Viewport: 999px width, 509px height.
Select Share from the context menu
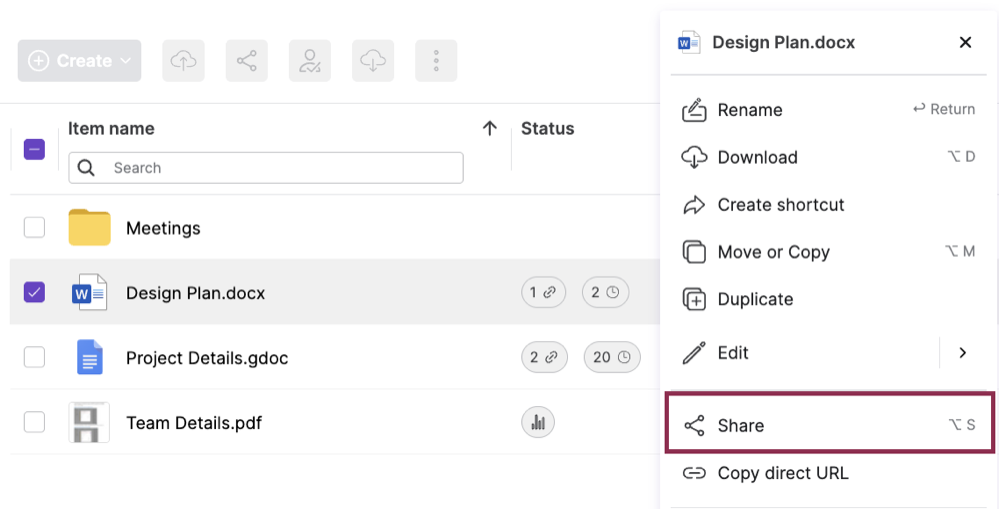(x=830, y=425)
